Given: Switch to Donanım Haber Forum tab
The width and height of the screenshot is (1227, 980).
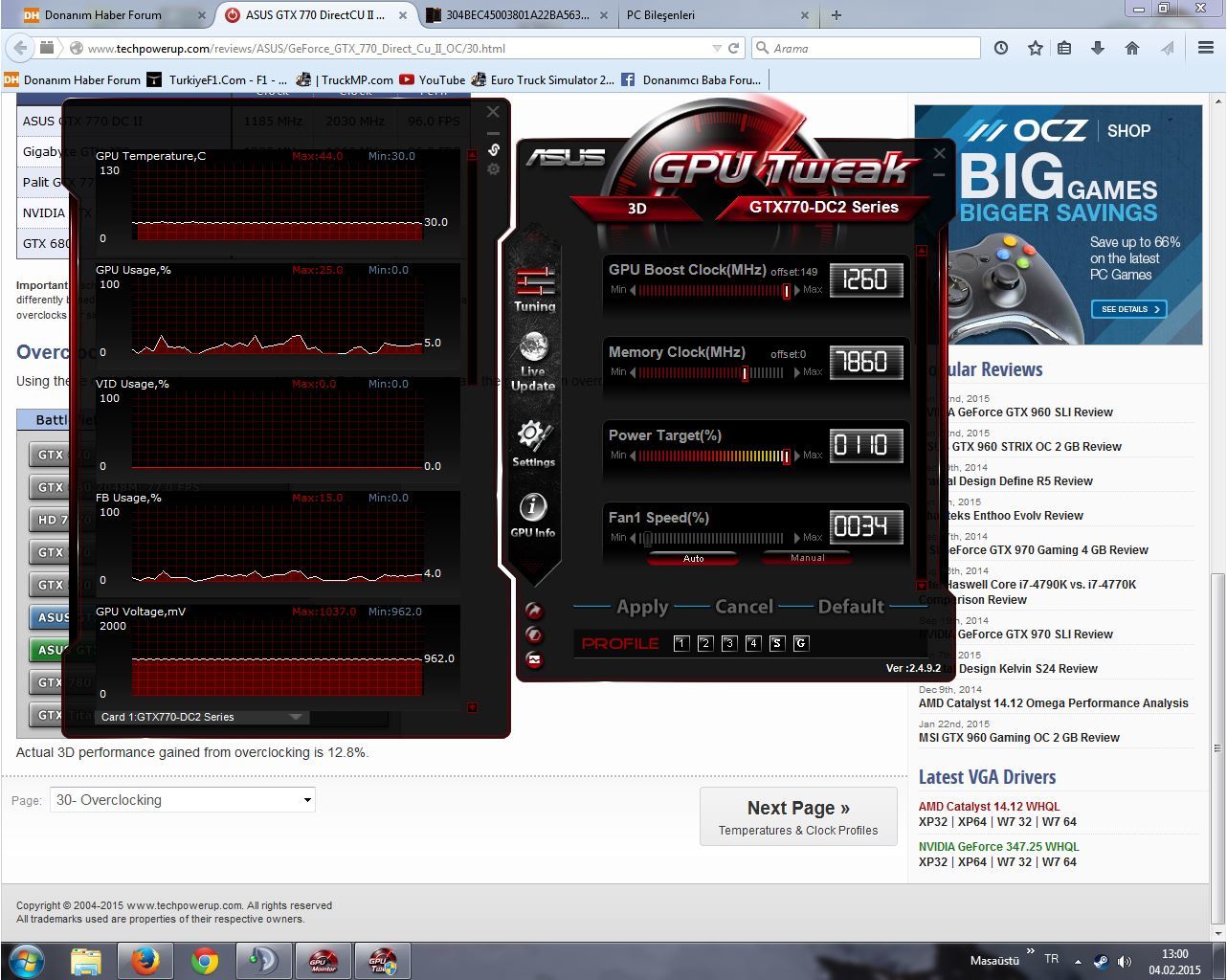Looking at the screenshot, I should coord(113,15).
